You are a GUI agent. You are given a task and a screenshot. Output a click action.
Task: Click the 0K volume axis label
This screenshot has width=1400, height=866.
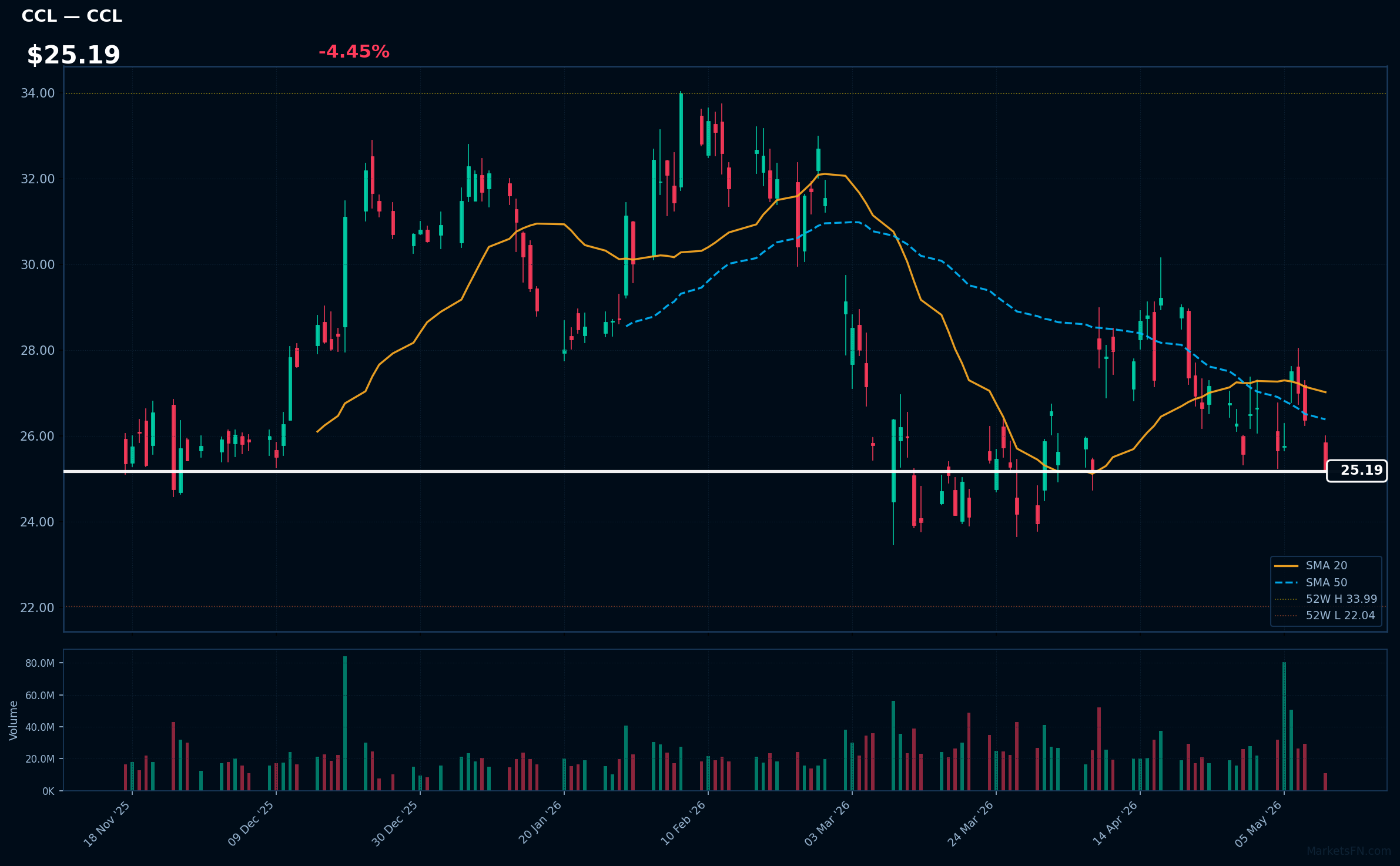[48, 791]
